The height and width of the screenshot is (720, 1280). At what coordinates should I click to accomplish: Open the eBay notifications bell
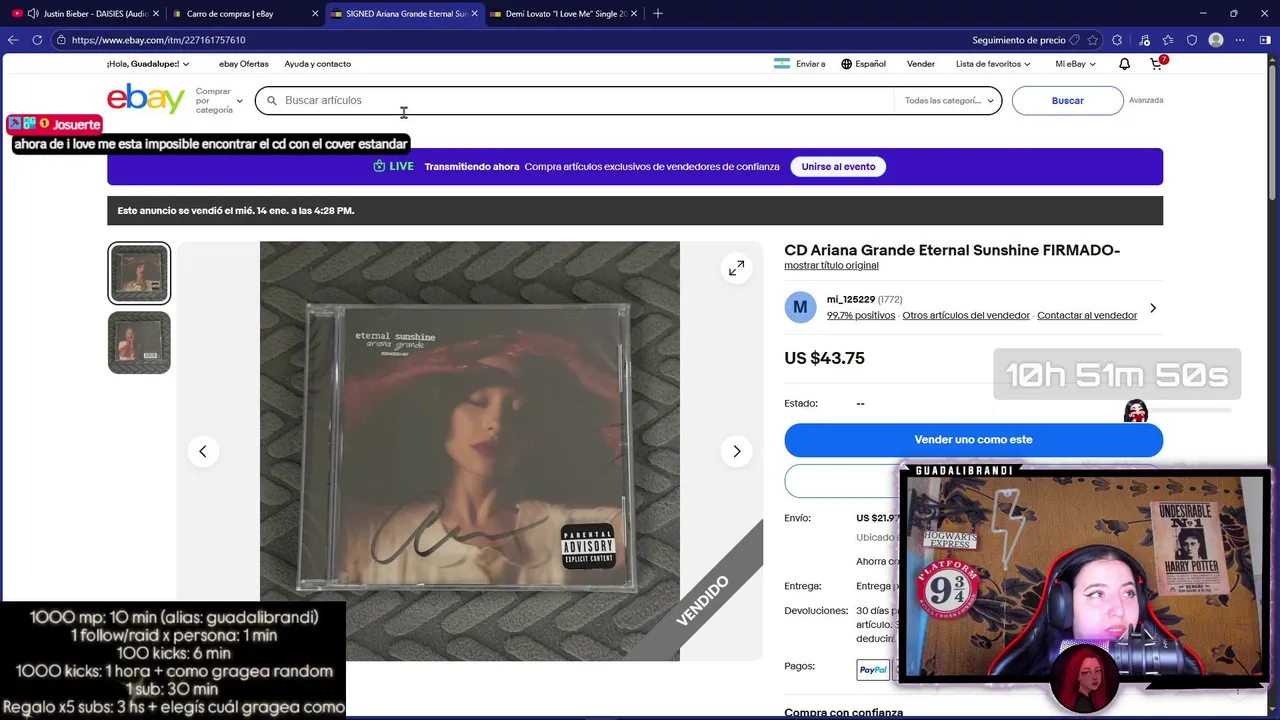pyautogui.click(x=1124, y=64)
